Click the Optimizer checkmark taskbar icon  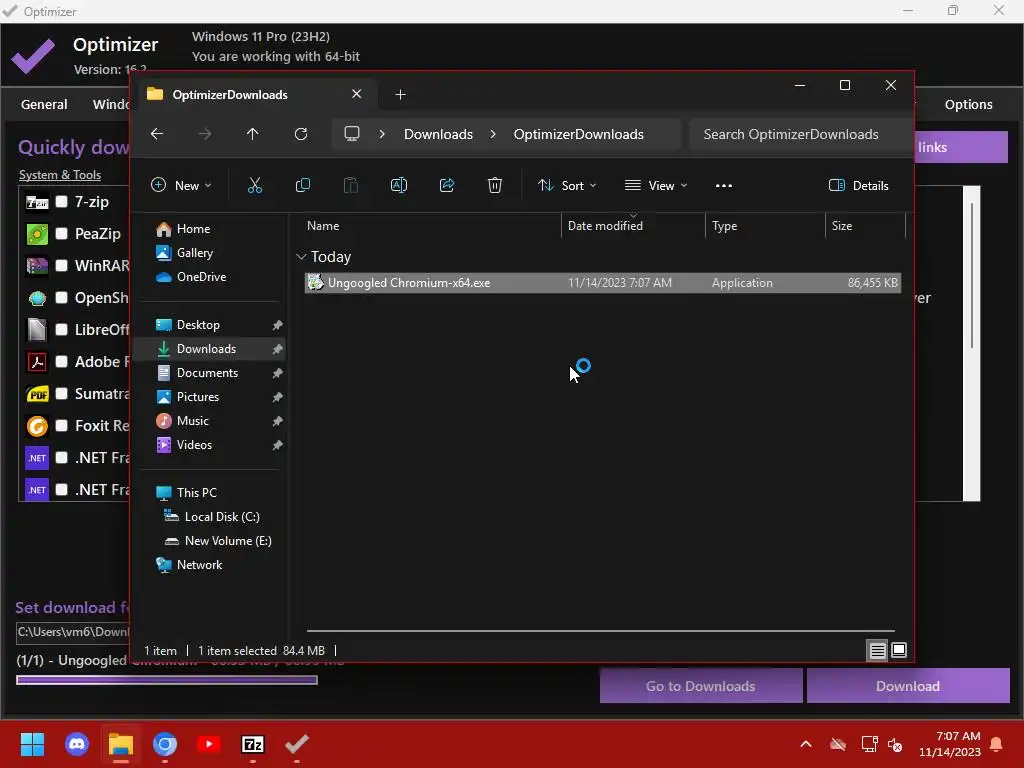pyautogui.click(x=296, y=744)
